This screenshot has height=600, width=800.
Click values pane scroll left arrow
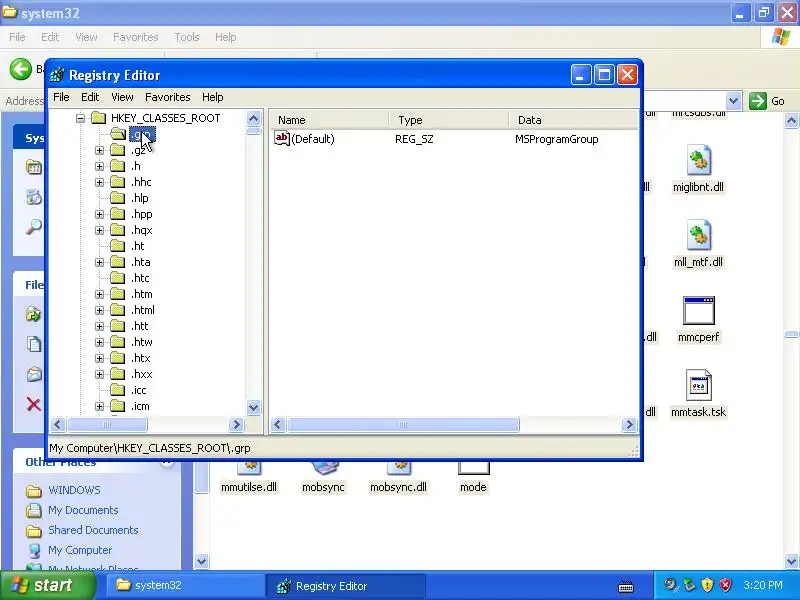pos(278,424)
